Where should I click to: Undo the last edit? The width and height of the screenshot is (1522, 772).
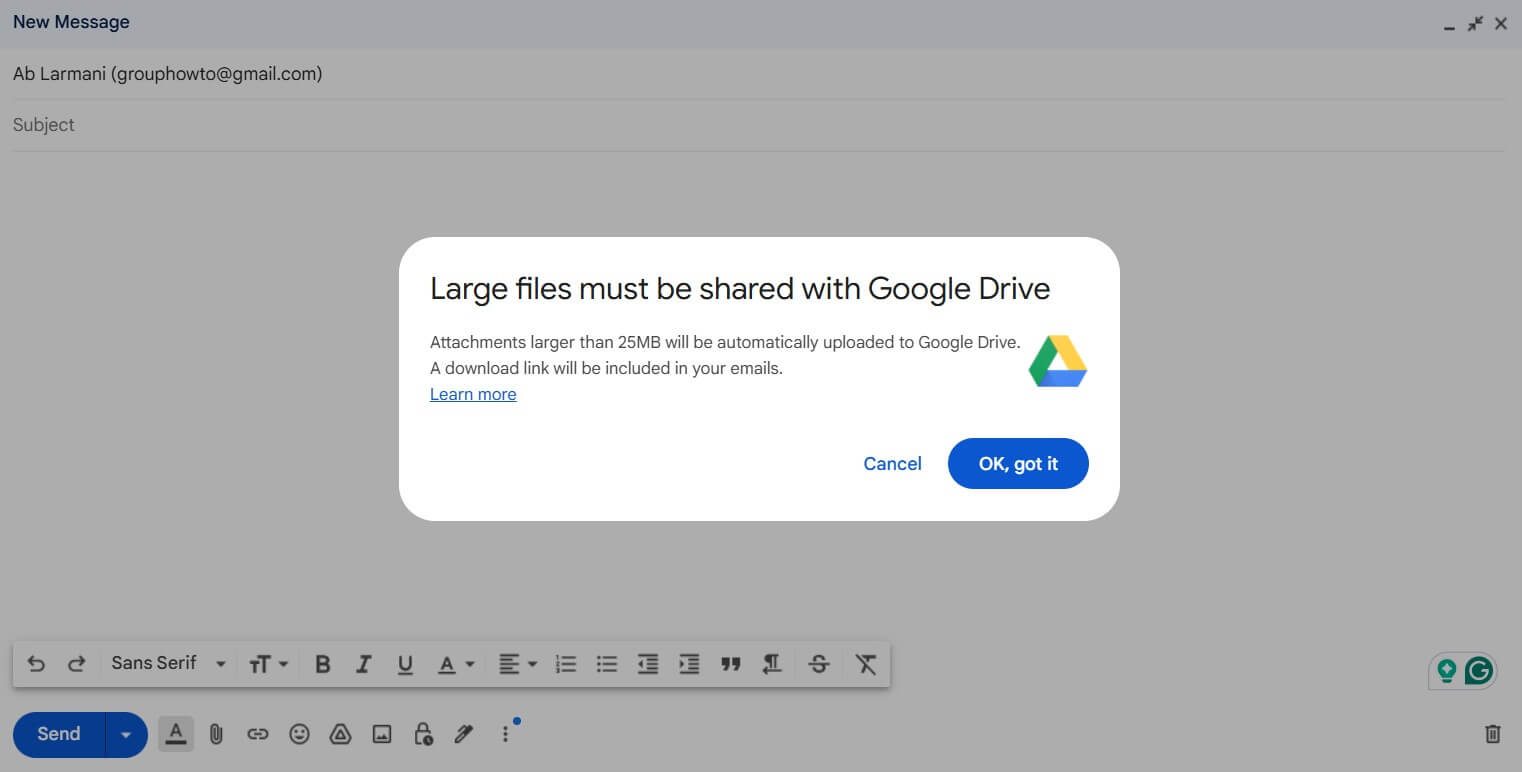[36, 663]
